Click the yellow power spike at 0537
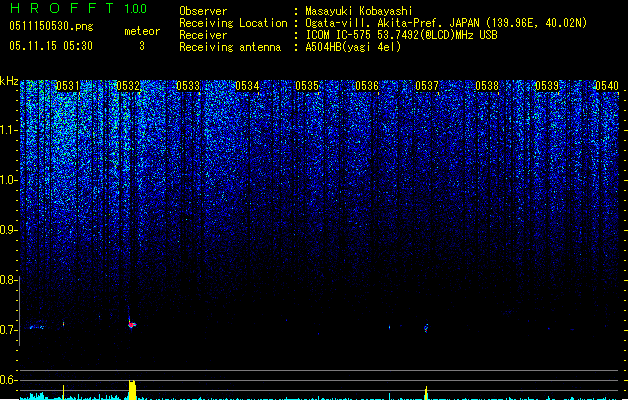The height and width of the screenshot is (400, 629). tap(426, 393)
